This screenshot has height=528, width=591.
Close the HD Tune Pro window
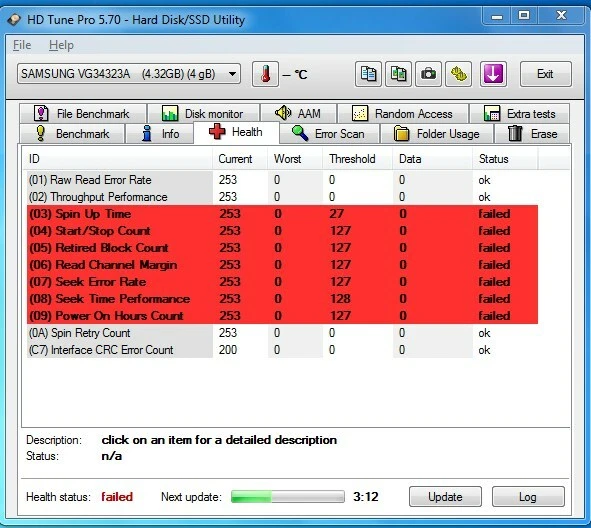click(x=562, y=15)
